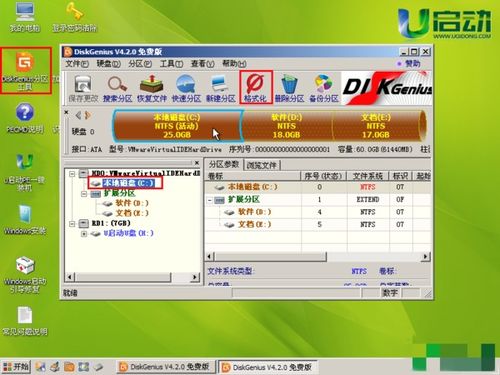
Task: Click the 保存更改 save changes icon
Action: 83,88
